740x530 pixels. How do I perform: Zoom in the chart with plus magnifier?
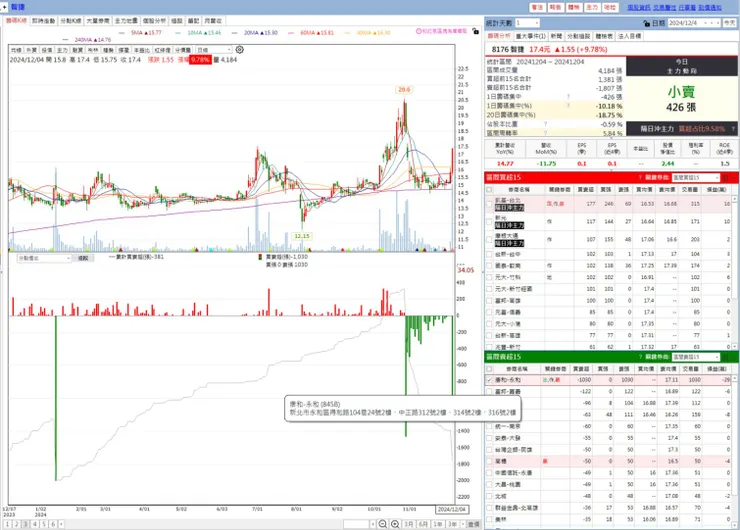click(395, 524)
